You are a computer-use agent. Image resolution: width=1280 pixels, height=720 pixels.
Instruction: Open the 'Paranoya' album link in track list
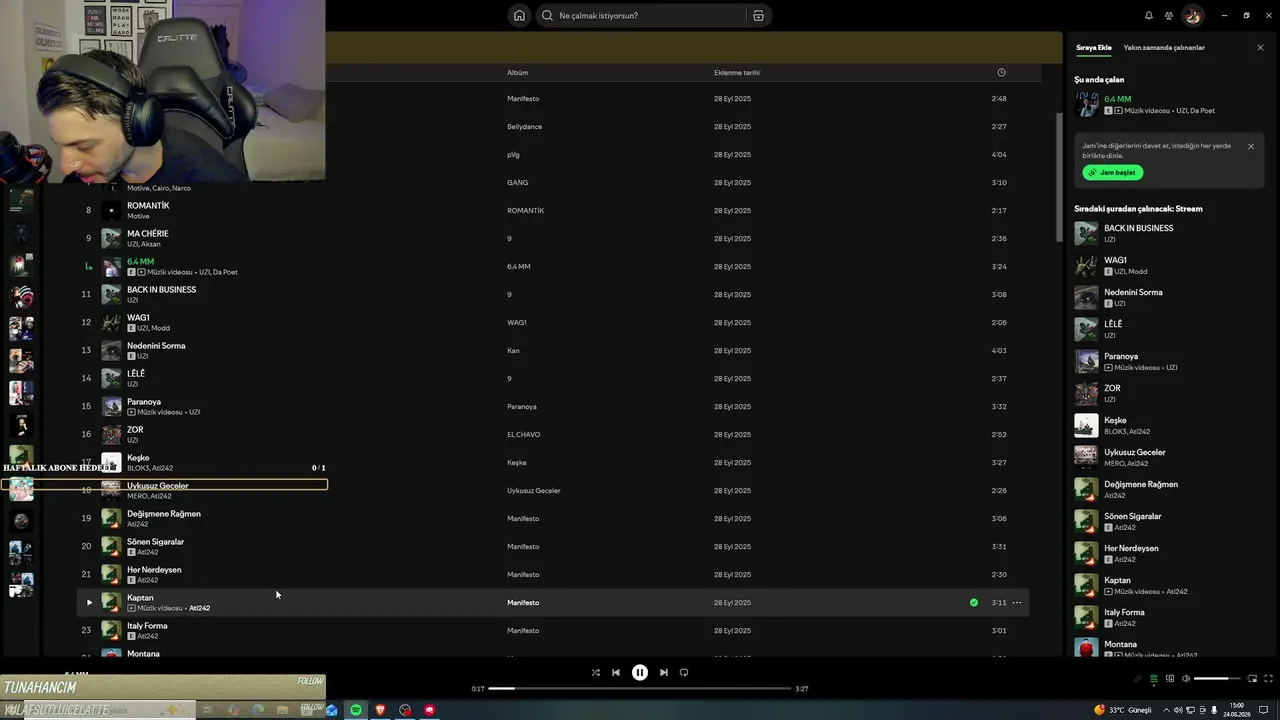(522, 407)
